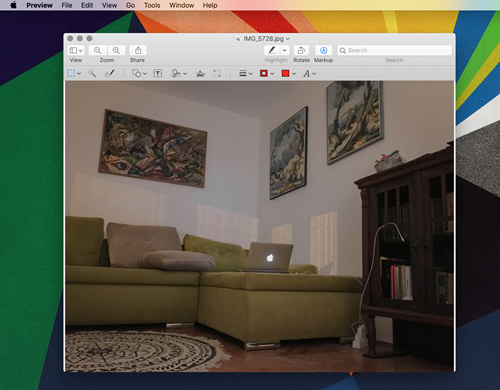Toggle the Markup toolbar off
This screenshot has height=390, width=500.
(323, 50)
